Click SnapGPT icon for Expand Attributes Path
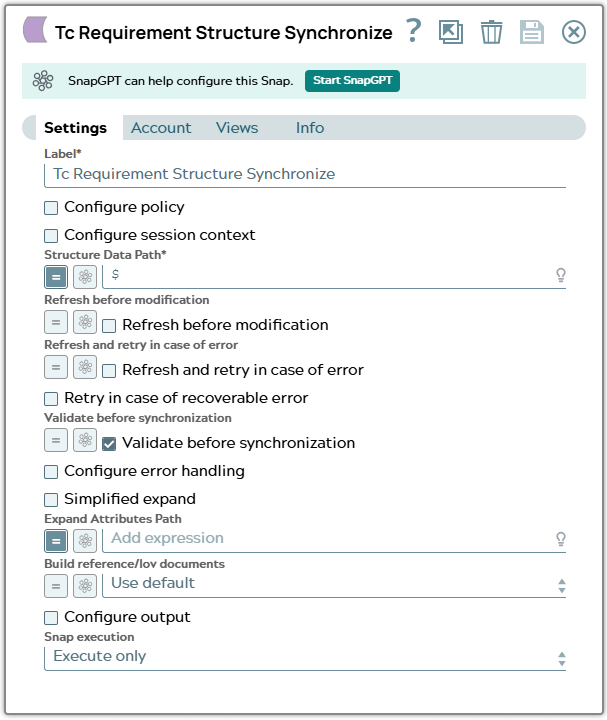Image resolution: width=607 pixels, height=720 pixels. point(85,540)
